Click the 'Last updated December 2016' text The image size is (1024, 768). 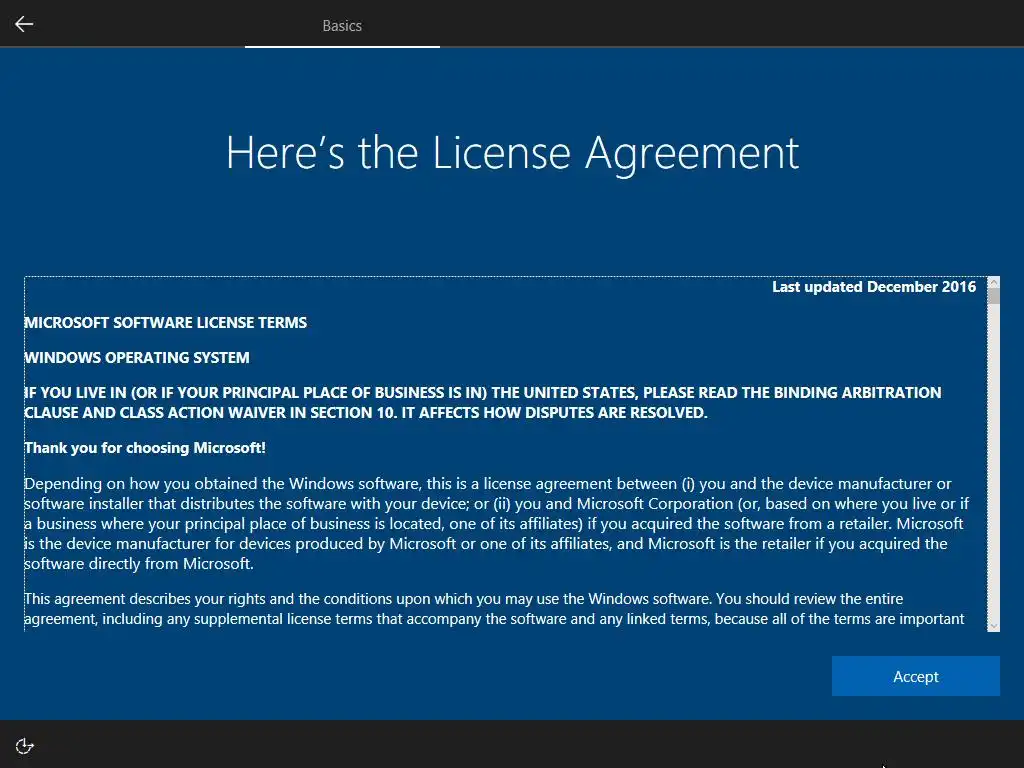(x=874, y=287)
